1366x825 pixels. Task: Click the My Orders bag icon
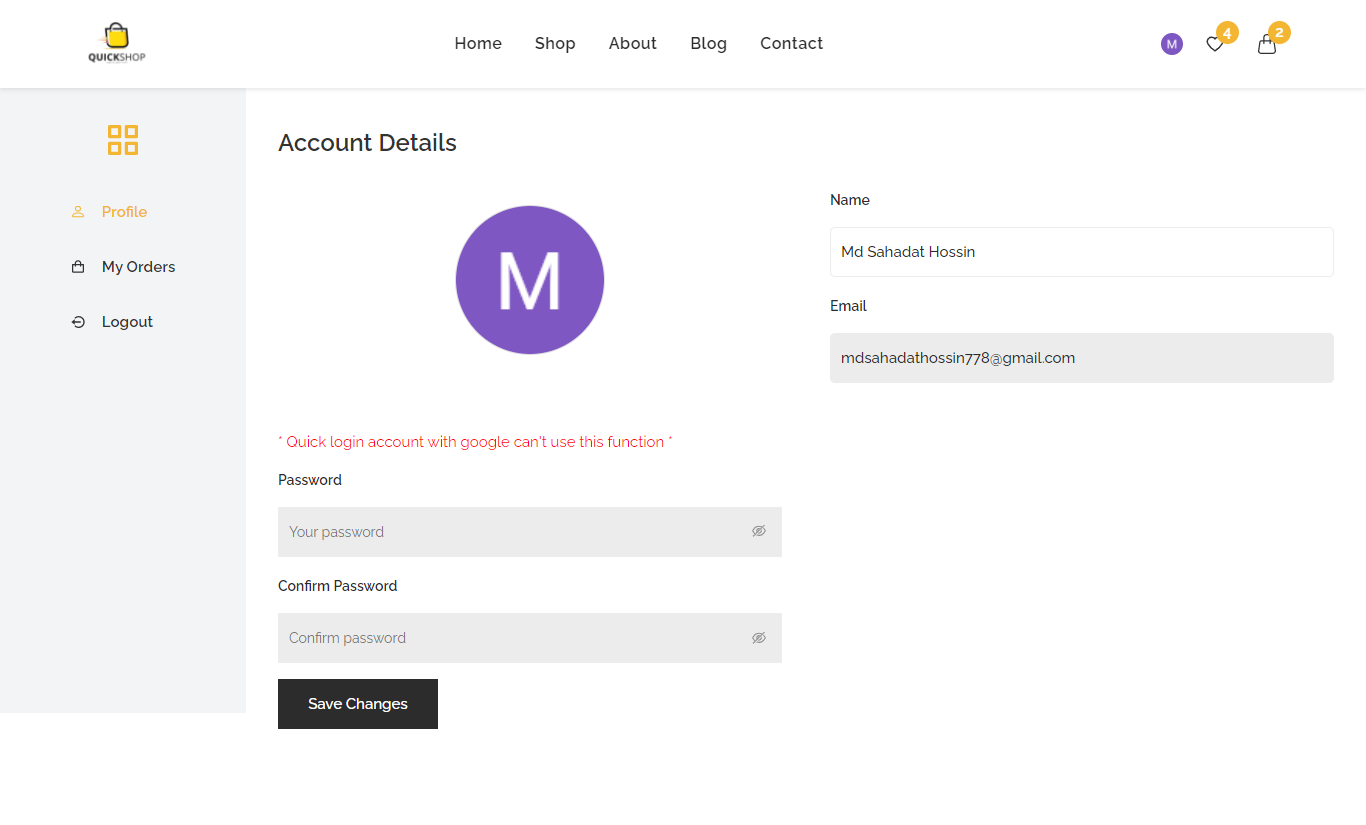(x=78, y=267)
